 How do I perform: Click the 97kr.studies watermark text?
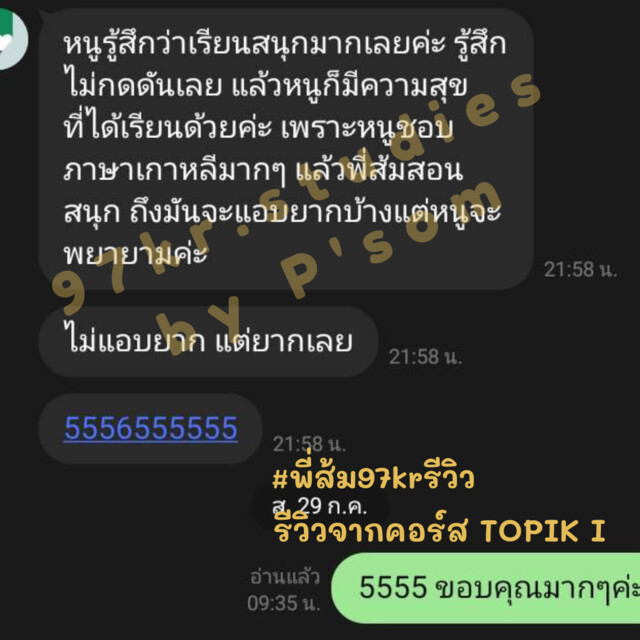[x=296, y=194]
